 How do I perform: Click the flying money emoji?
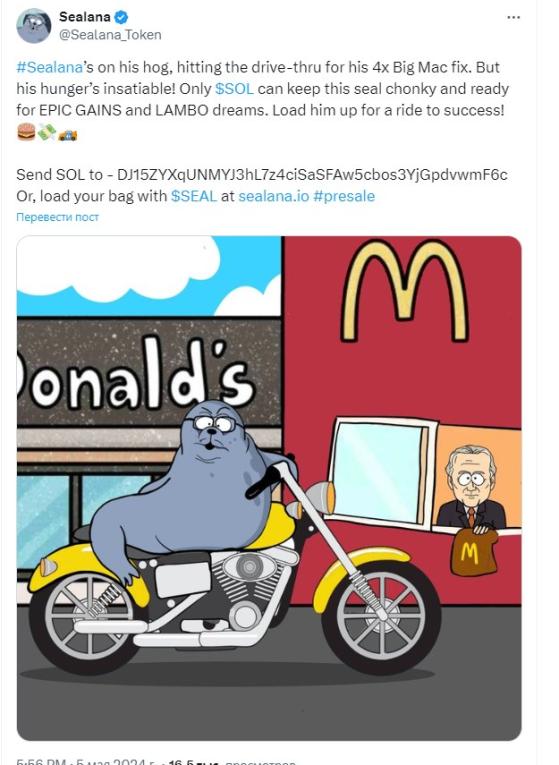click(47, 132)
